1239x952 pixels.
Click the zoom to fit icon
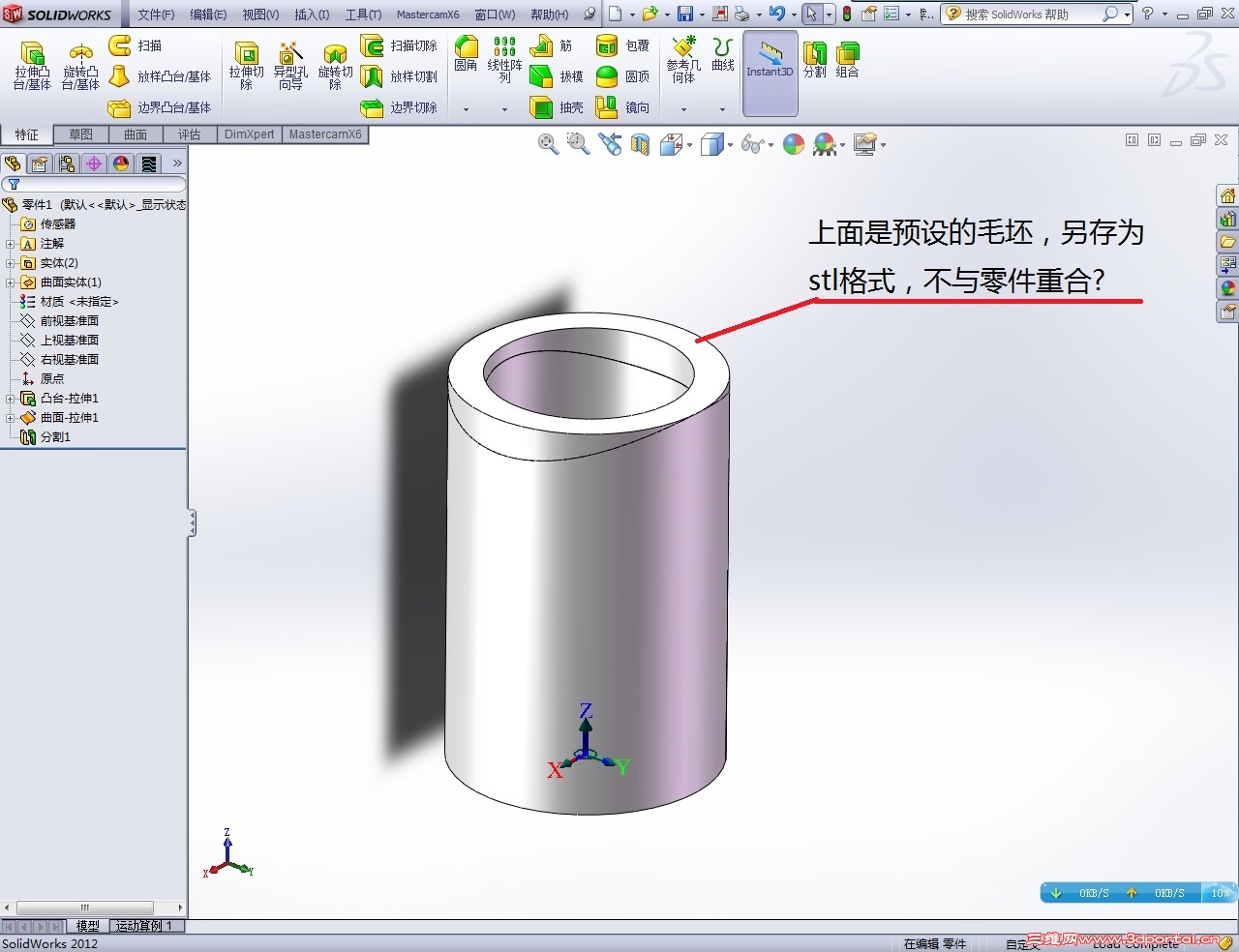pos(549,144)
